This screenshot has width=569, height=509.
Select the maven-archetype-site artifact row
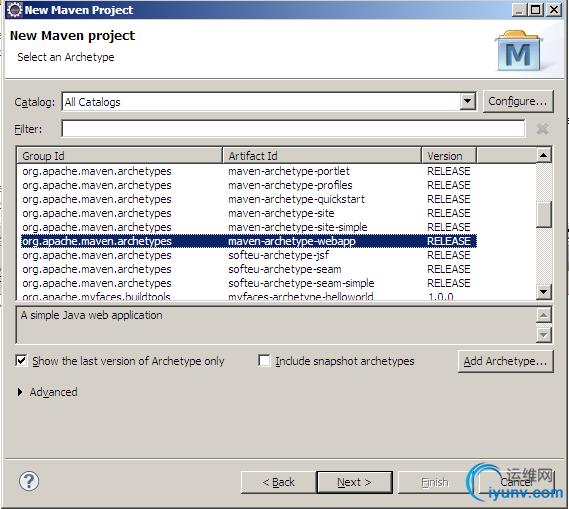tap(249, 213)
